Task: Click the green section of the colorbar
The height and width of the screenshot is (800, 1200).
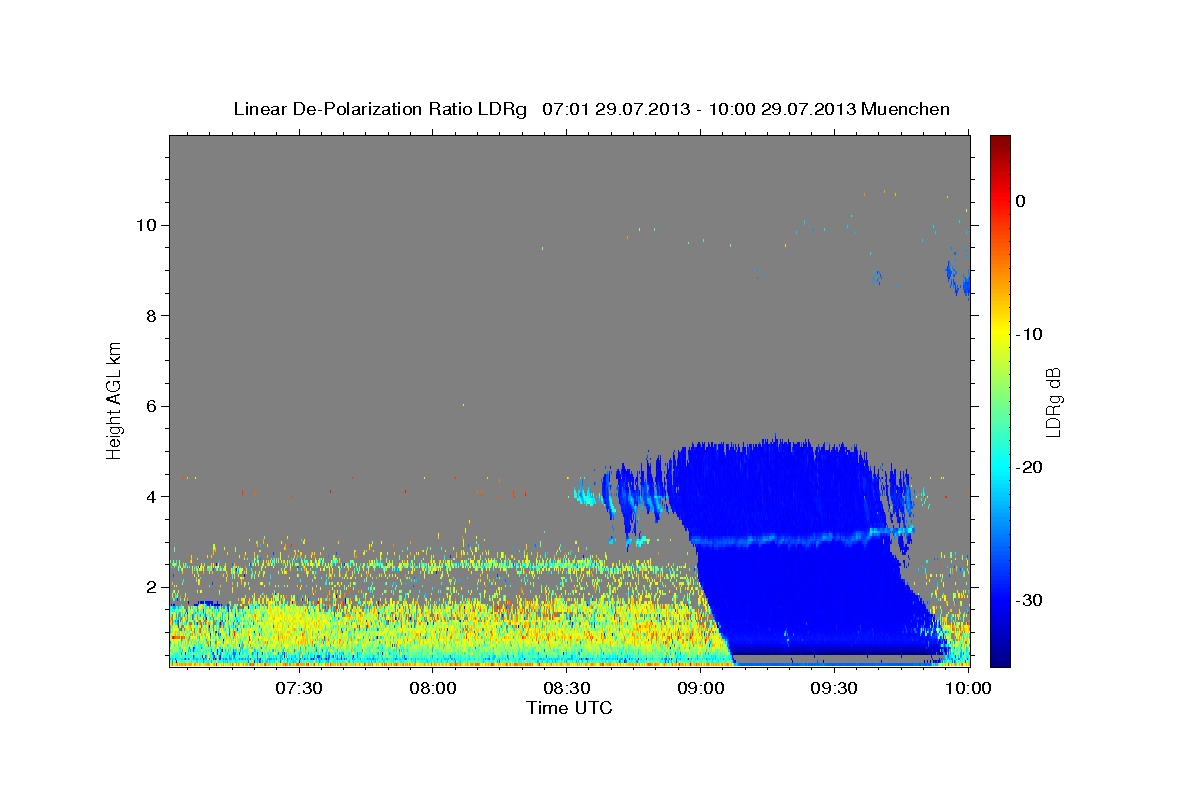Action: click(1000, 400)
